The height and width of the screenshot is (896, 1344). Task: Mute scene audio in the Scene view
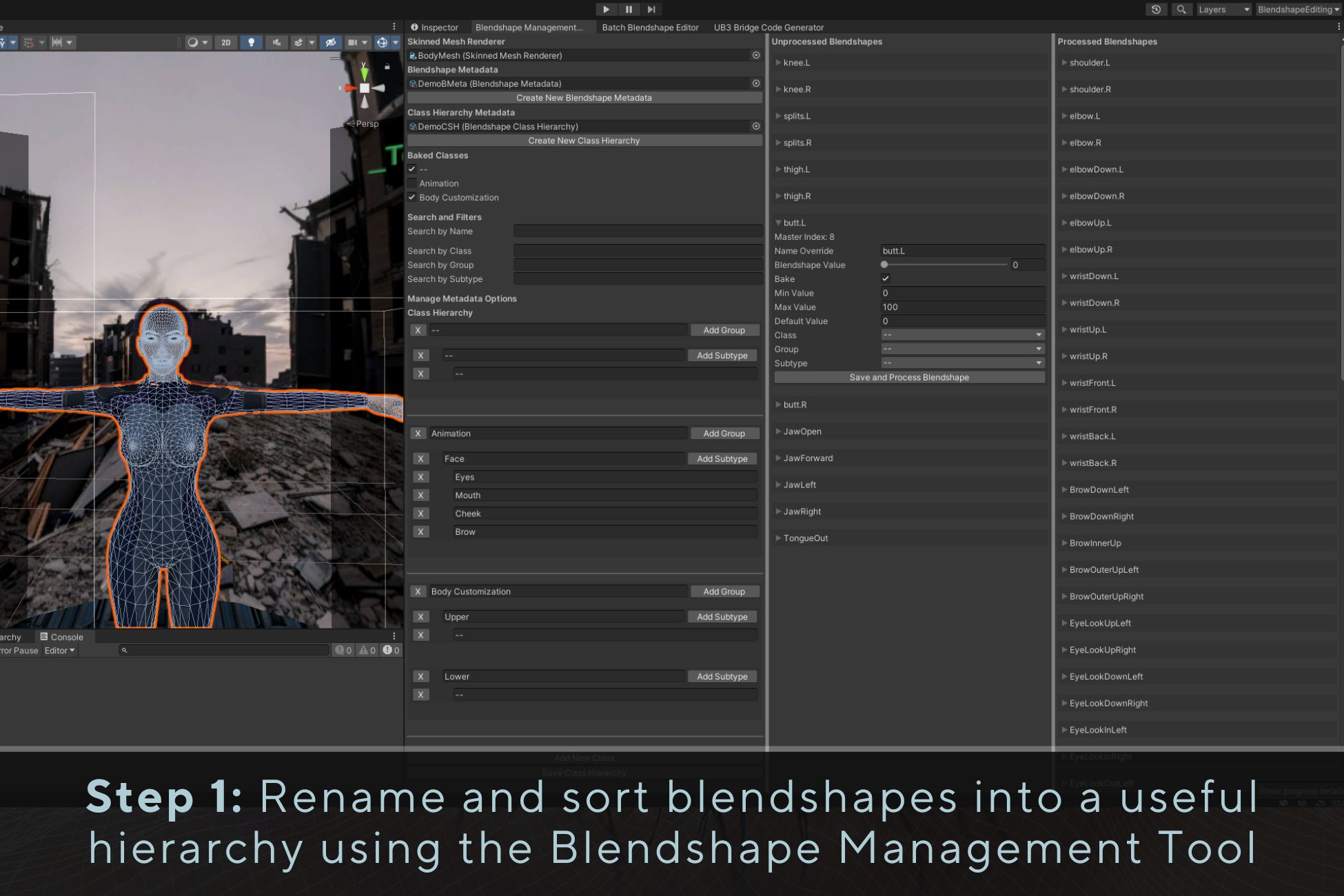point(276,42)
